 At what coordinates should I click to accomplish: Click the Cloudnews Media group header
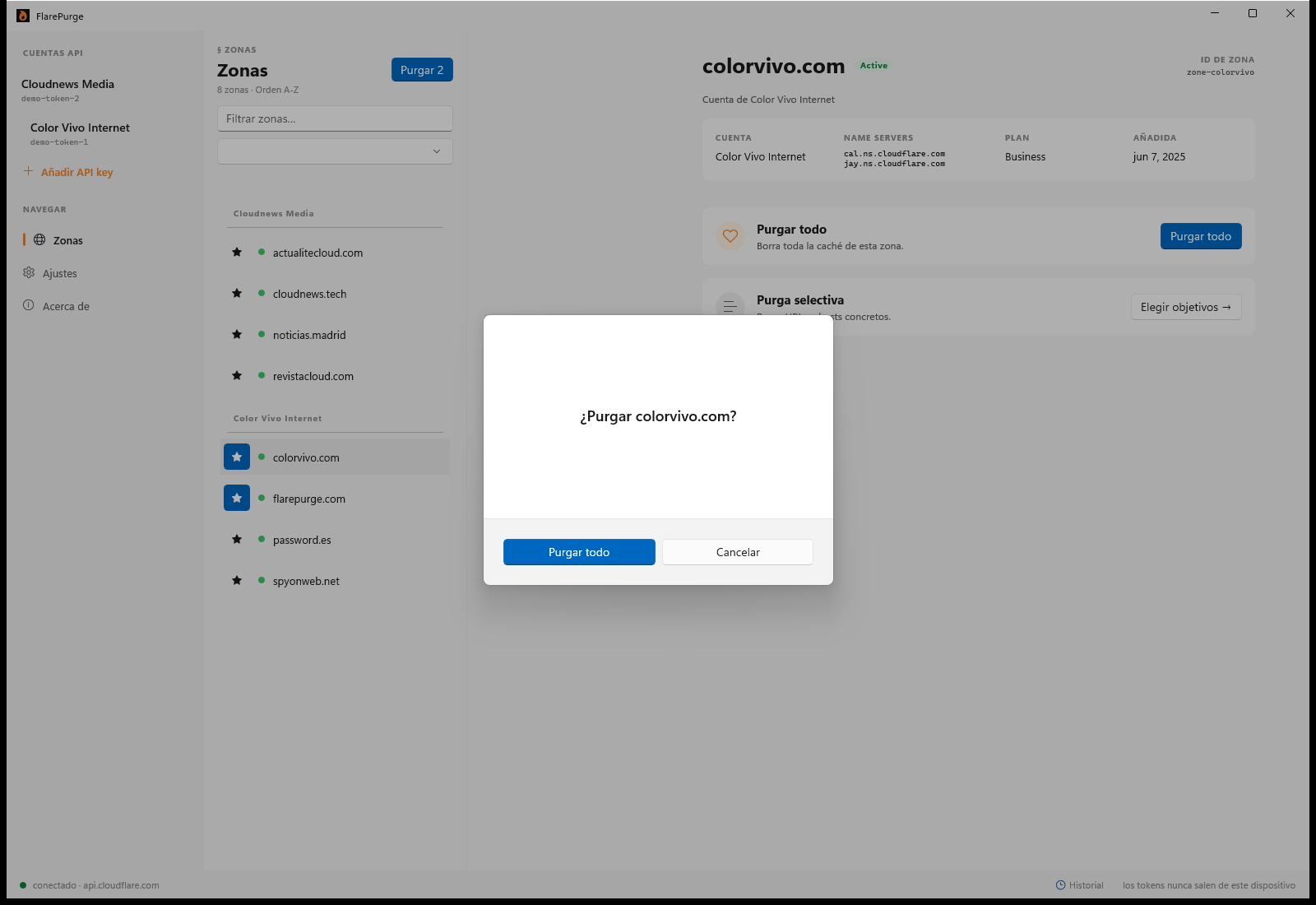(x=273, y=214)
